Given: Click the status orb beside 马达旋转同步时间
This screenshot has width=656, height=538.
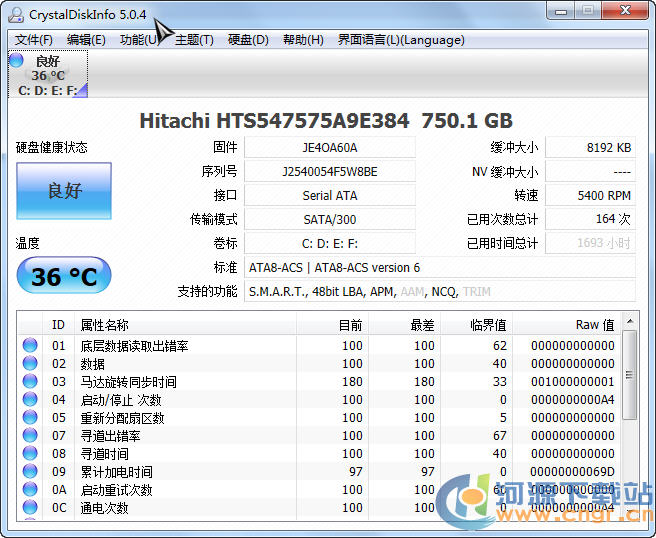Looking at the screenshot, I should click(x=30, y=382).
